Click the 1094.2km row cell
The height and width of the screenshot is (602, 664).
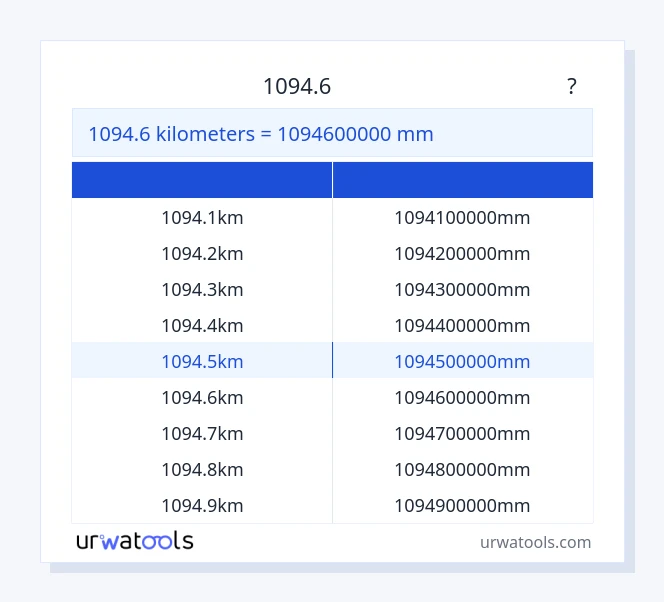tap(202, 253)
